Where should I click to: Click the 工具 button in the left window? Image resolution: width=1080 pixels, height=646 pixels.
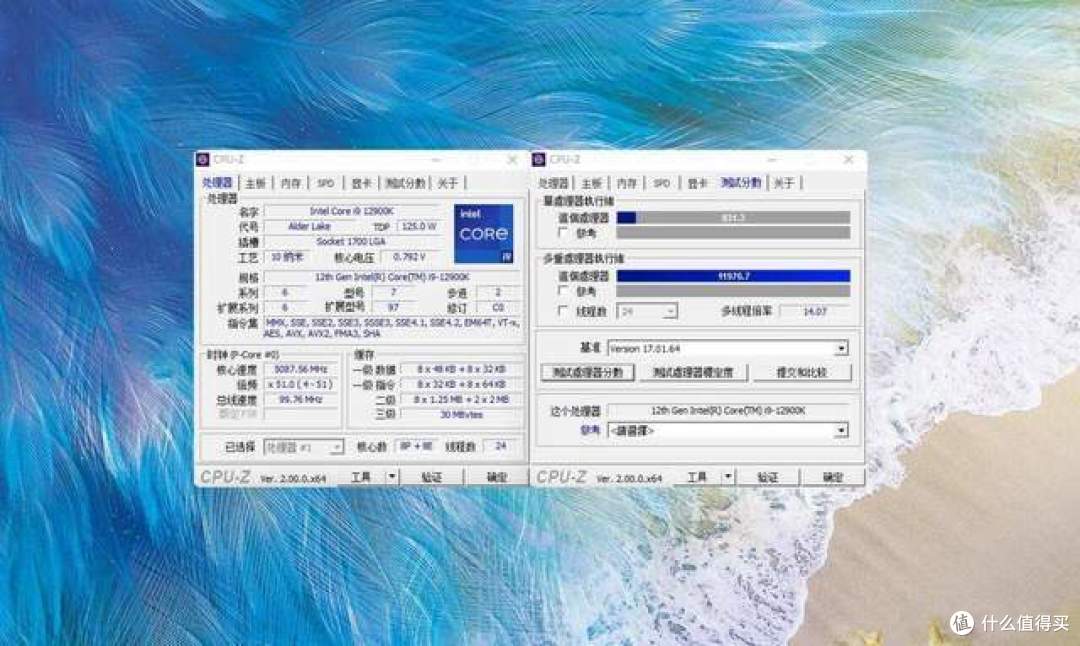coord(361,477)
